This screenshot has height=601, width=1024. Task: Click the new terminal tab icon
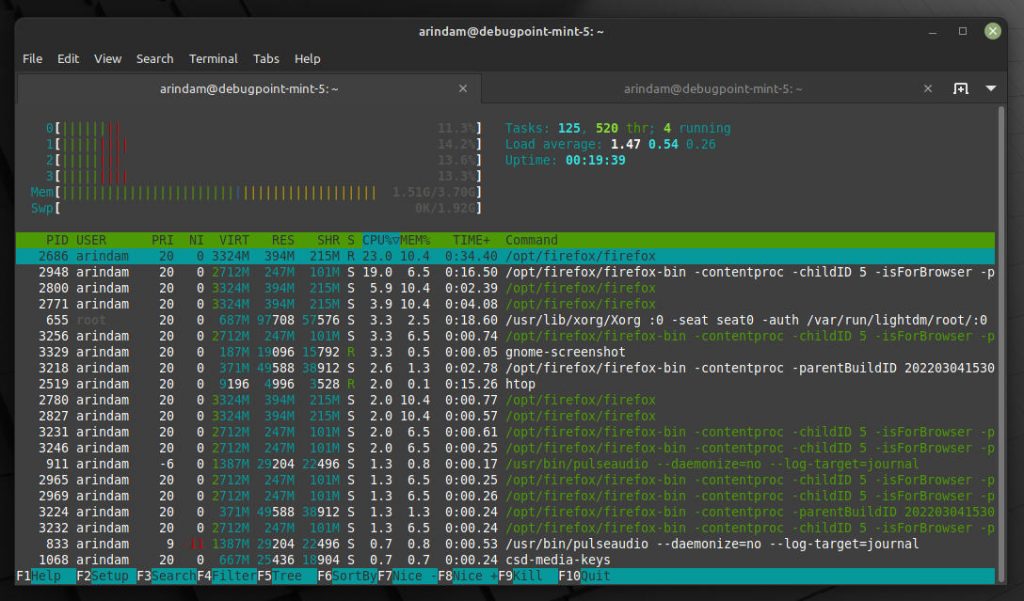pos(960,89)
